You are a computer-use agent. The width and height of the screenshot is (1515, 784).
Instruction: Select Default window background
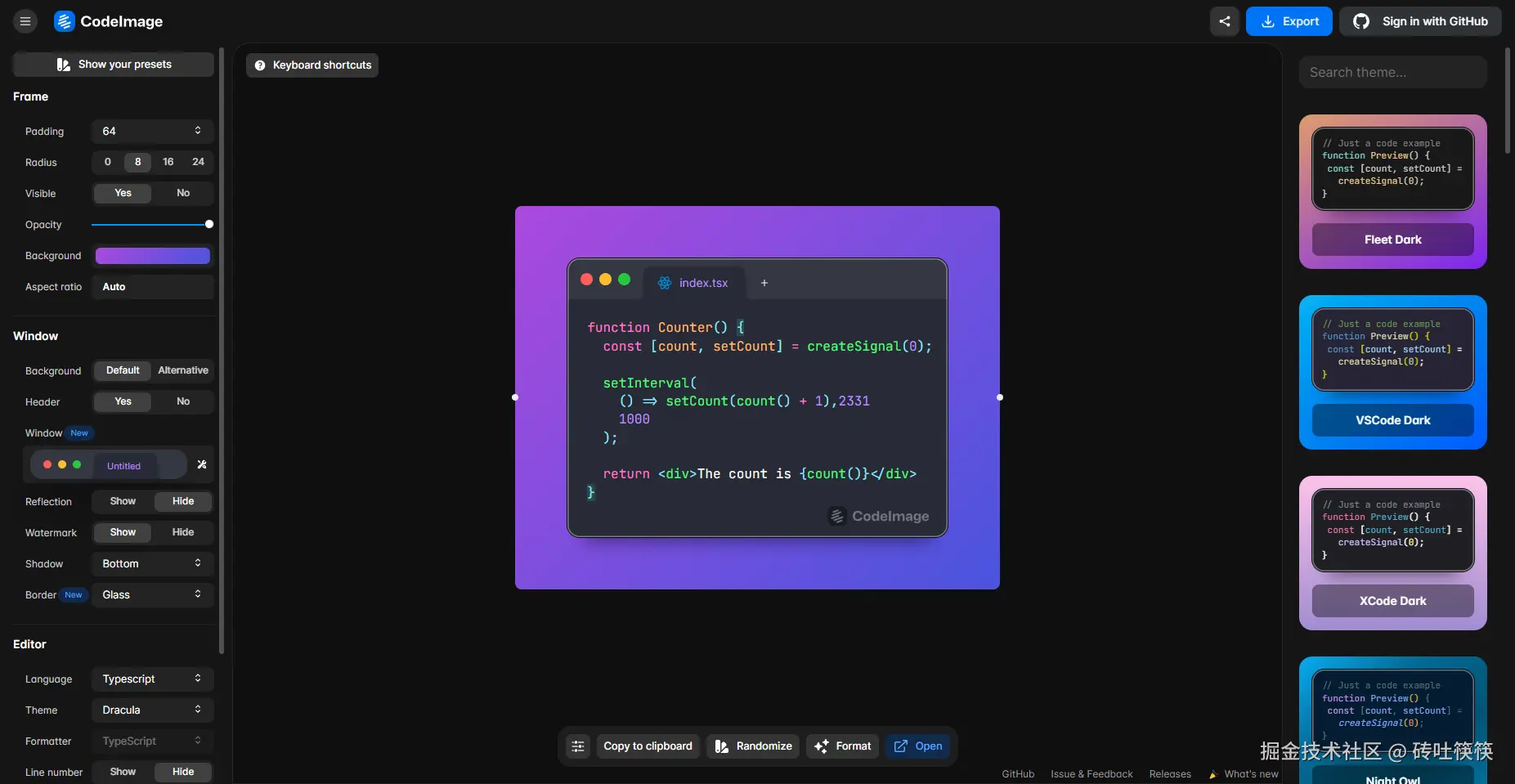click(x=123, y=370)
